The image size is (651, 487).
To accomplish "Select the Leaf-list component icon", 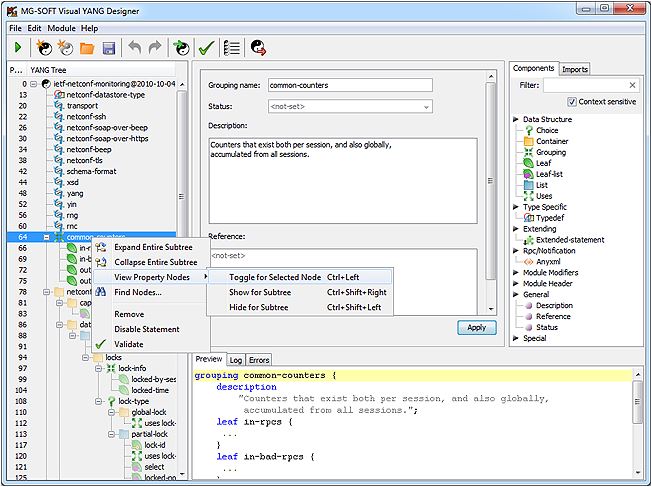I will coord(529,174).
